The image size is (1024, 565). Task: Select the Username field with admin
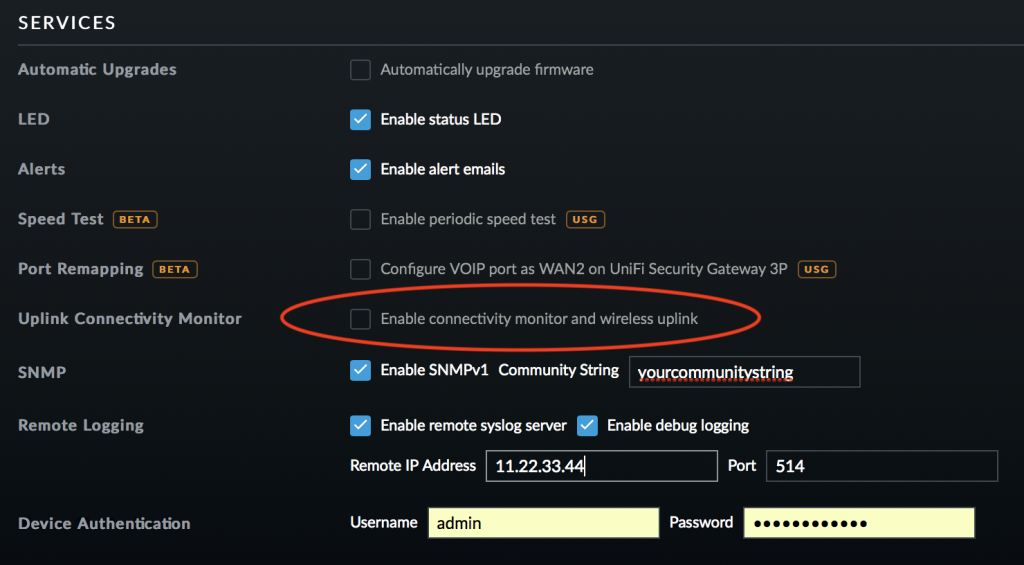[x=543, y=523]
